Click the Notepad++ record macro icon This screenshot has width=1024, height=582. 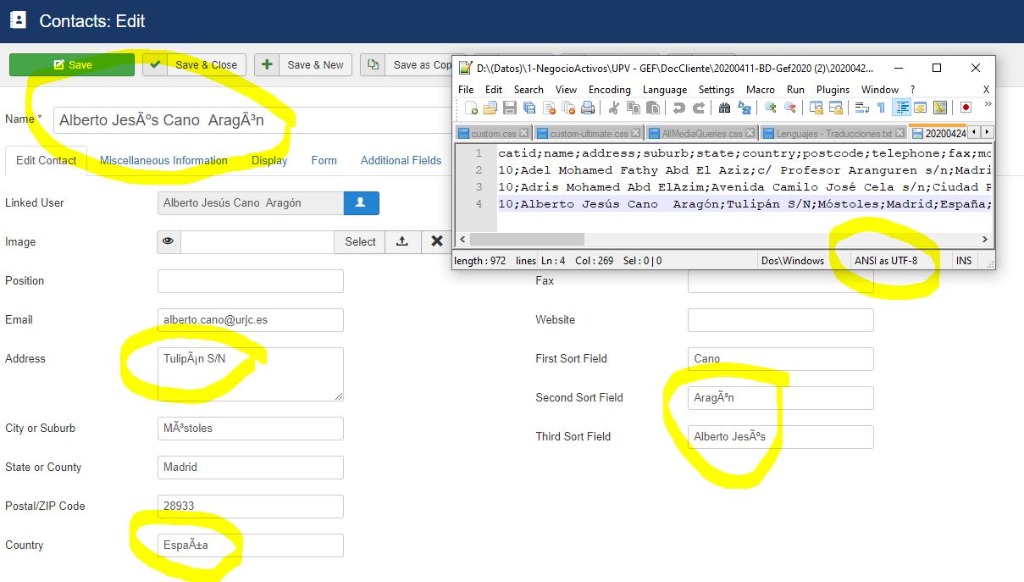pos(966,108)
